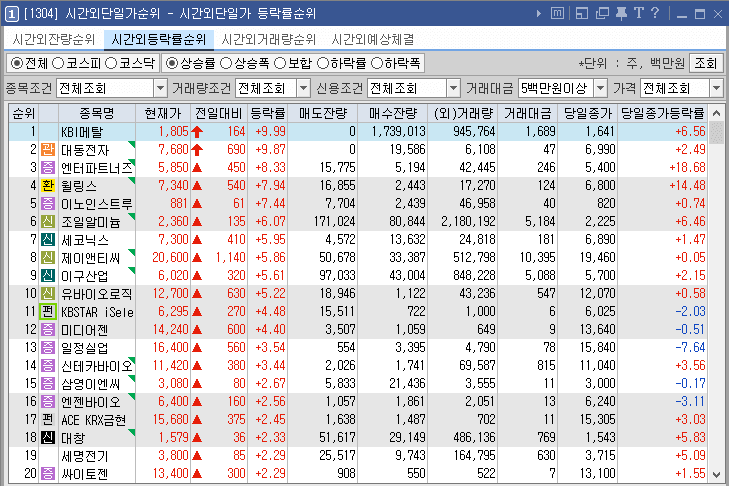Pin the window with the pushpin icon

[x=621, y=13]
